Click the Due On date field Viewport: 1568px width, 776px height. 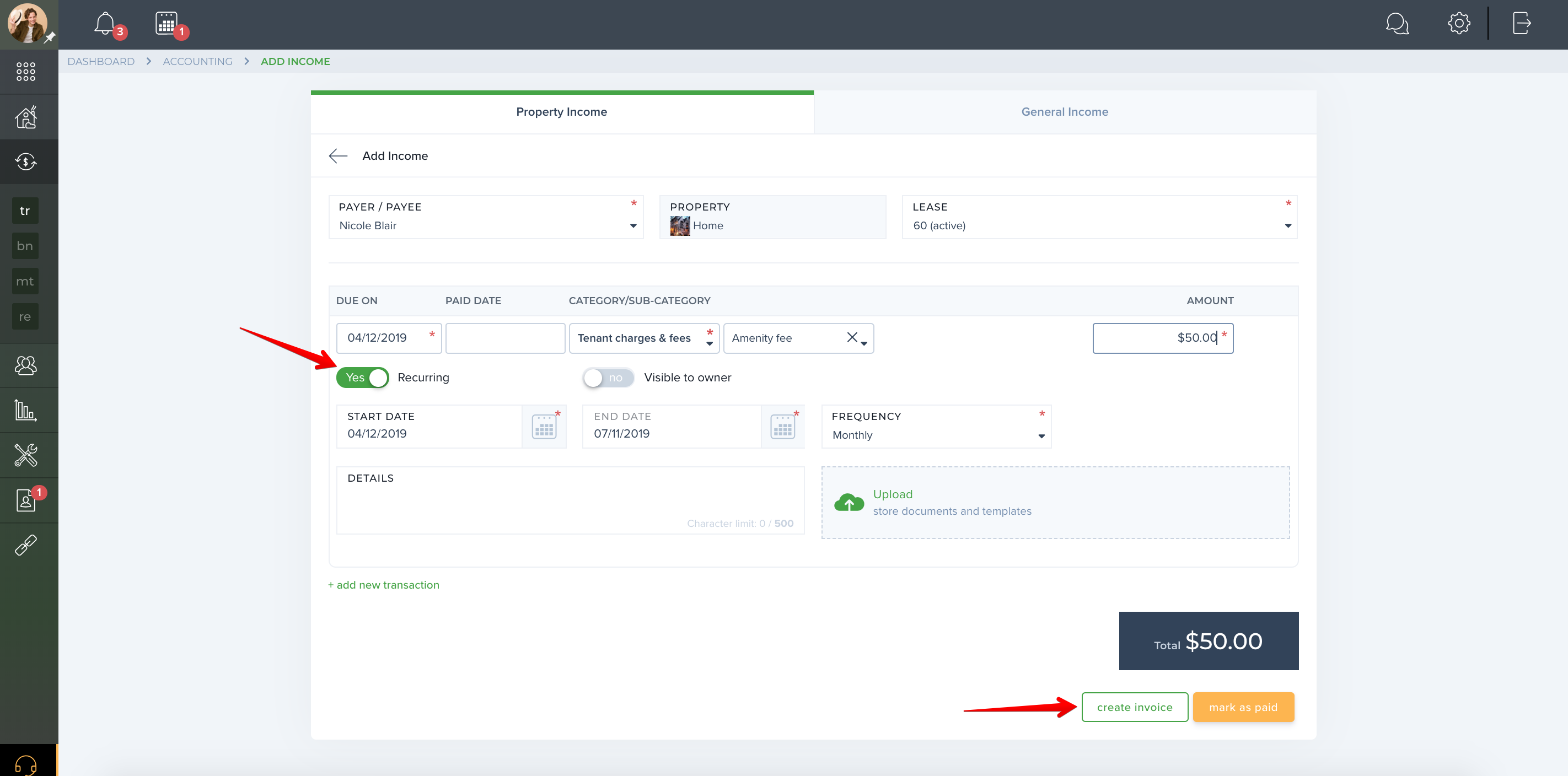click(388, 338)
